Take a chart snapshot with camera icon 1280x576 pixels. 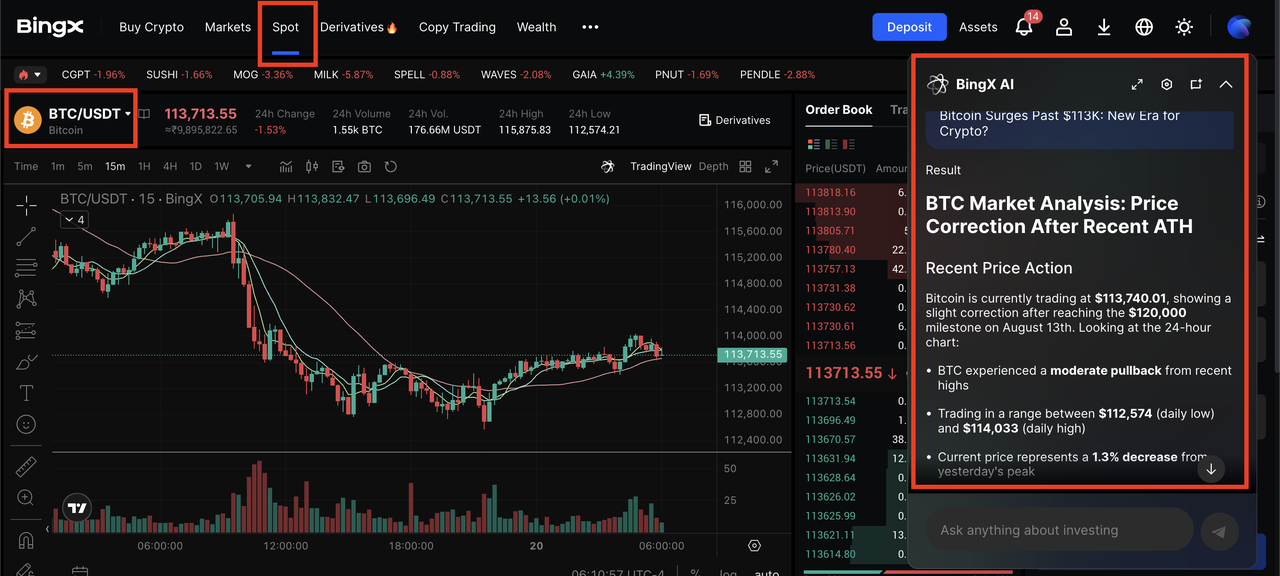(x=364, y=167)
